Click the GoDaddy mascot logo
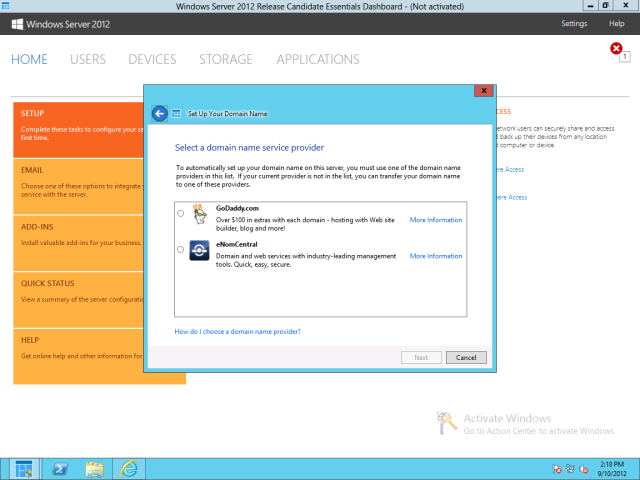Screen dimensions: 640x480 pyautogui.click(x=200, y=214)
